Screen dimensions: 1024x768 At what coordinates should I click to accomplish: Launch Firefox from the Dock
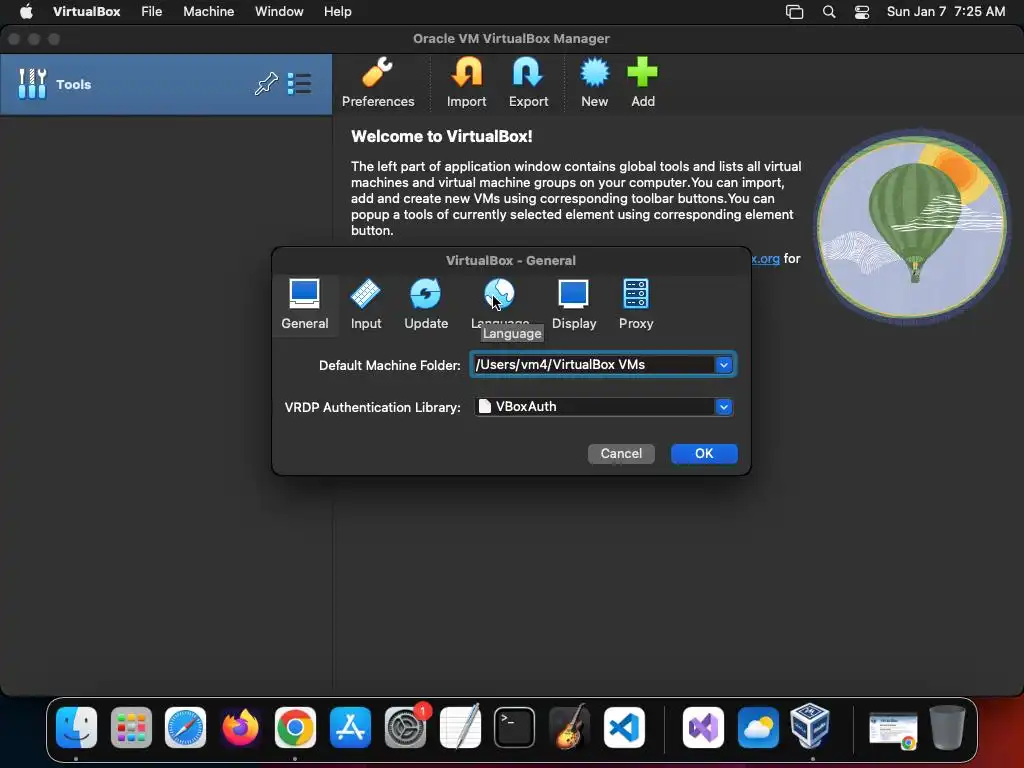[x=240, y=727]
